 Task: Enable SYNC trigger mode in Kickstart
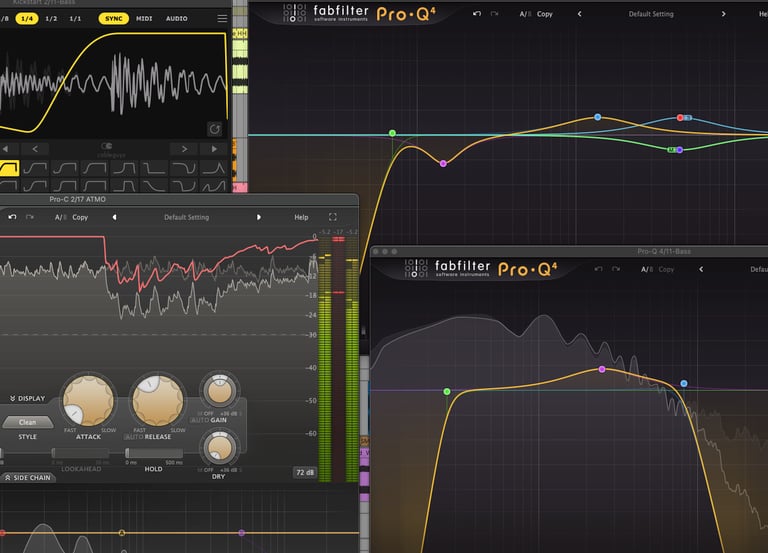click(114, 19)
